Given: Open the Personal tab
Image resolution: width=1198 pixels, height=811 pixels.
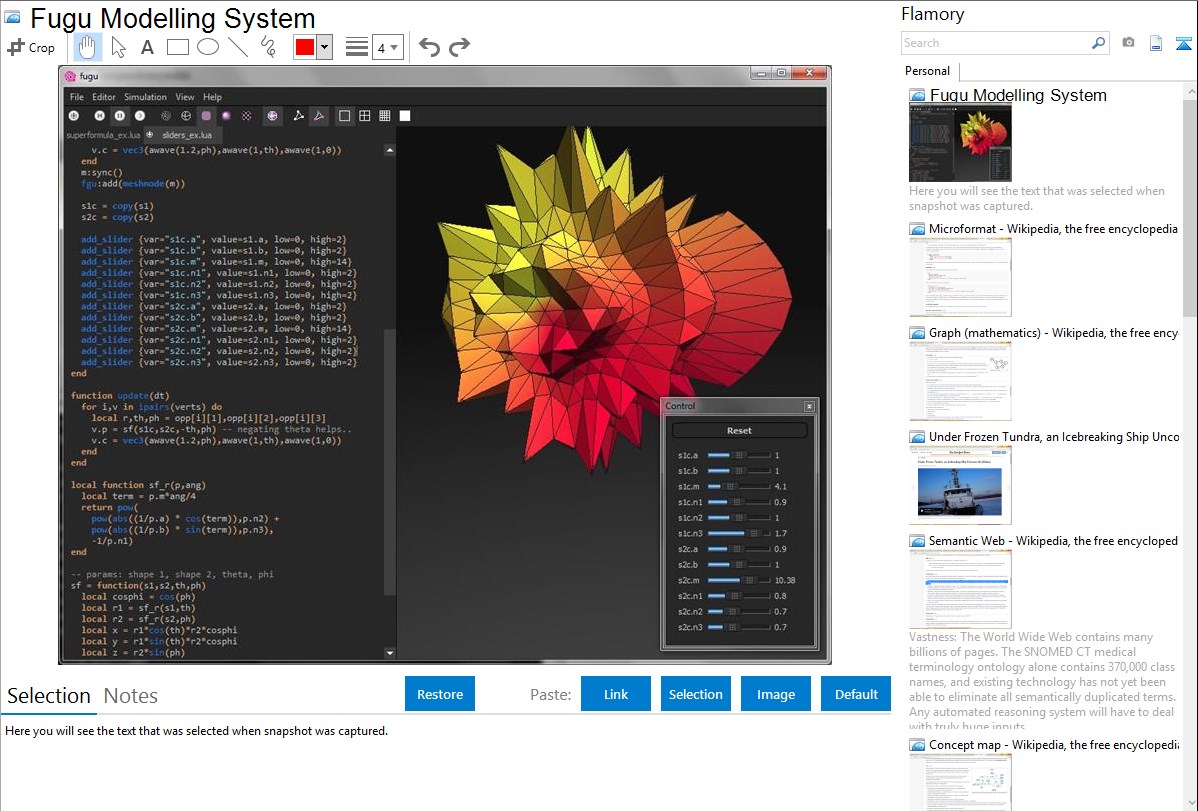Looking at the screenshot, I should 927,71.
